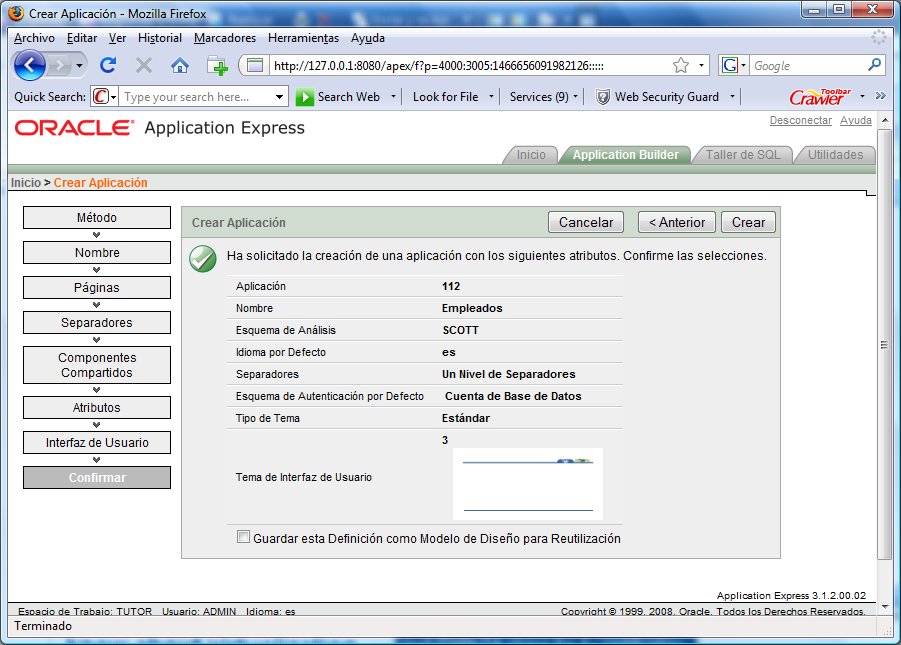Open the Search Web dropdown arrow
The height and width of the screenshot is (645, 901).
click(393, 97)
